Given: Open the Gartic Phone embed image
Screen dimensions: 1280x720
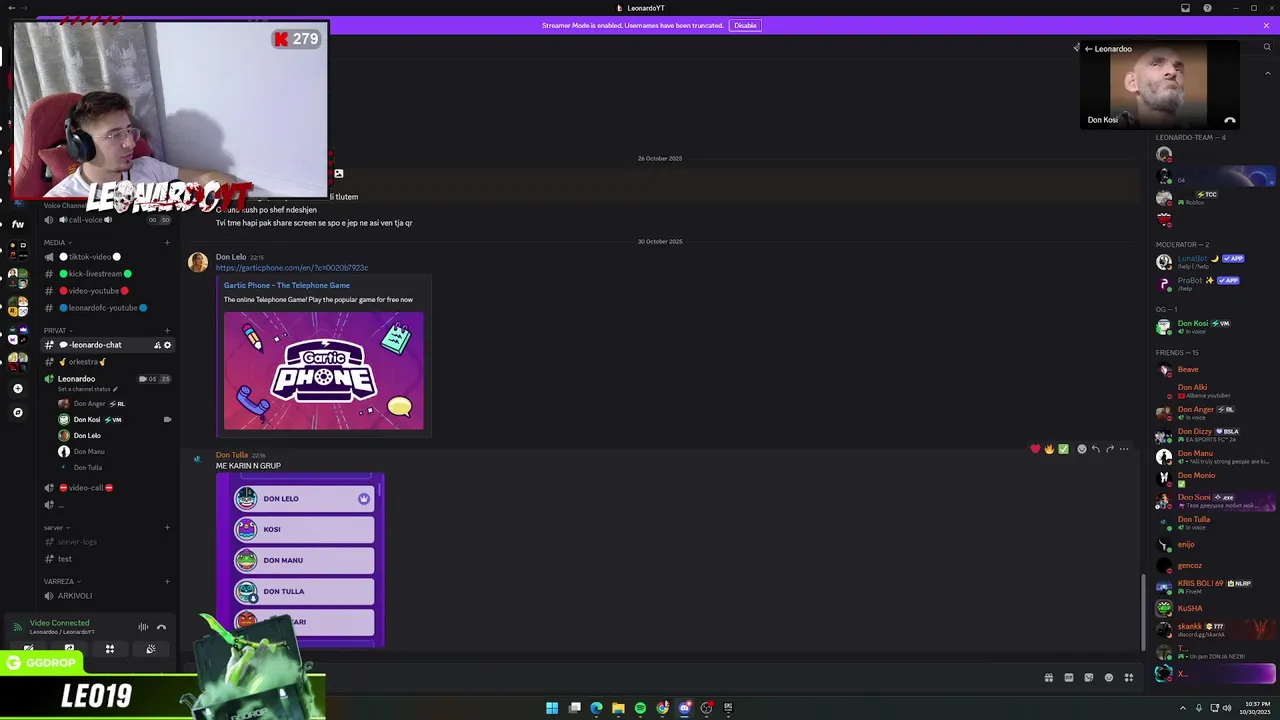Looking at the screenshot, I should (323, 371).
